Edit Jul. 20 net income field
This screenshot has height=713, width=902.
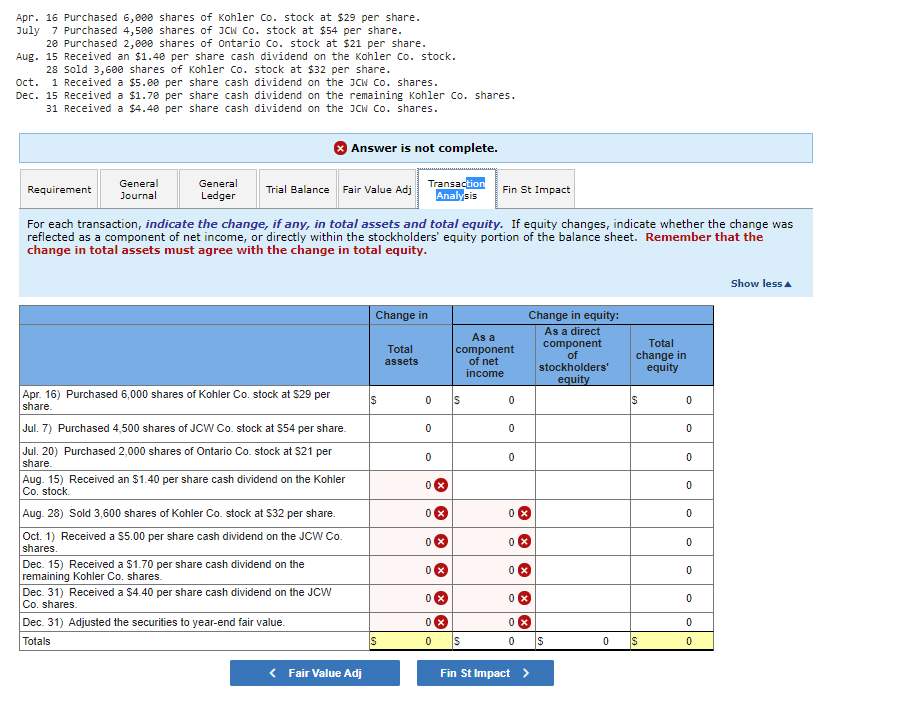(x=494, y=457)
